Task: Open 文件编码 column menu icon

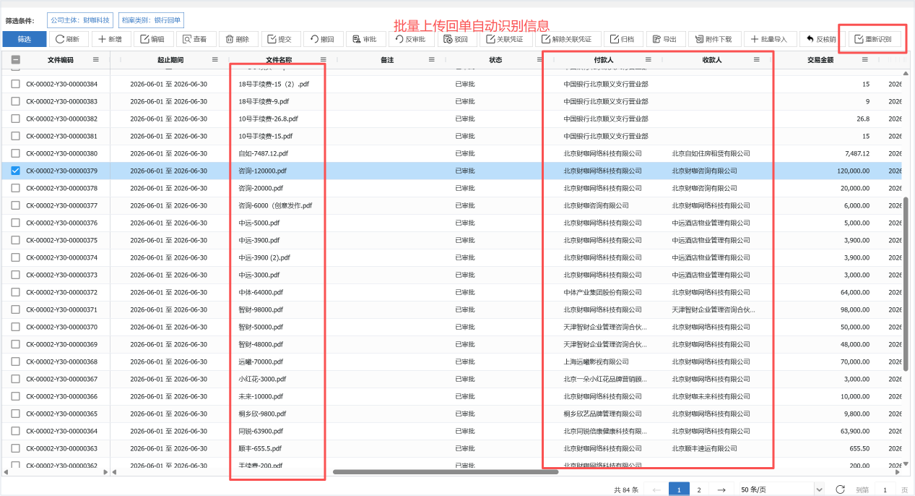Action: click(96, 60)
